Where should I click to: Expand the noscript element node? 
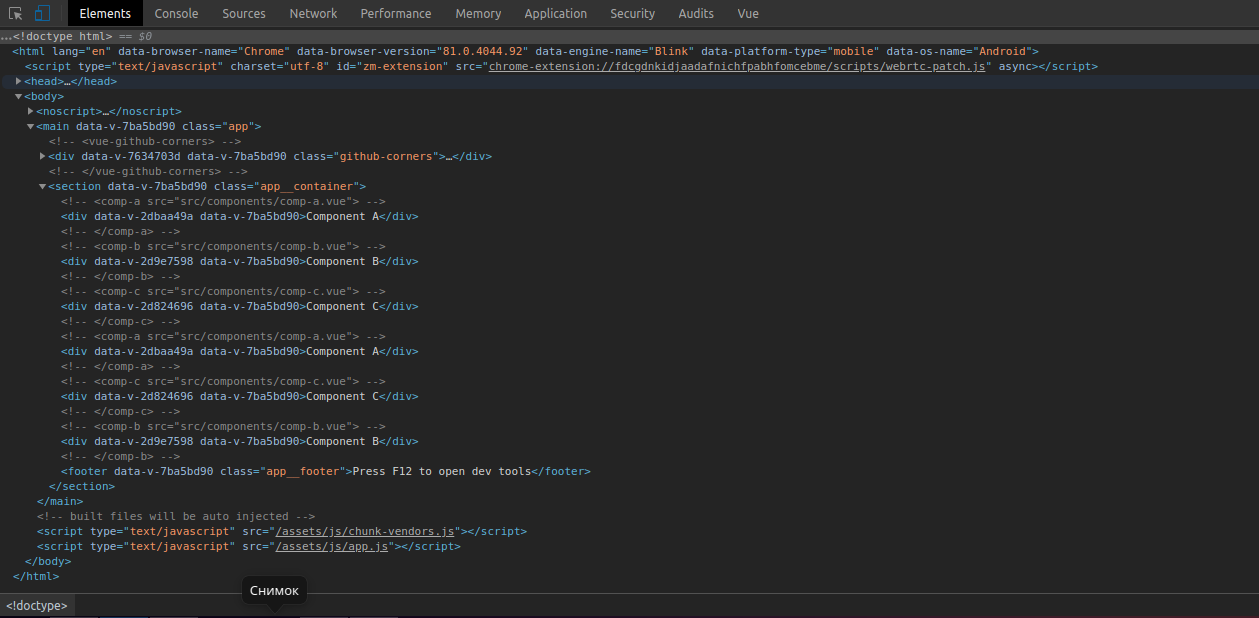click(x=31, y=111)
